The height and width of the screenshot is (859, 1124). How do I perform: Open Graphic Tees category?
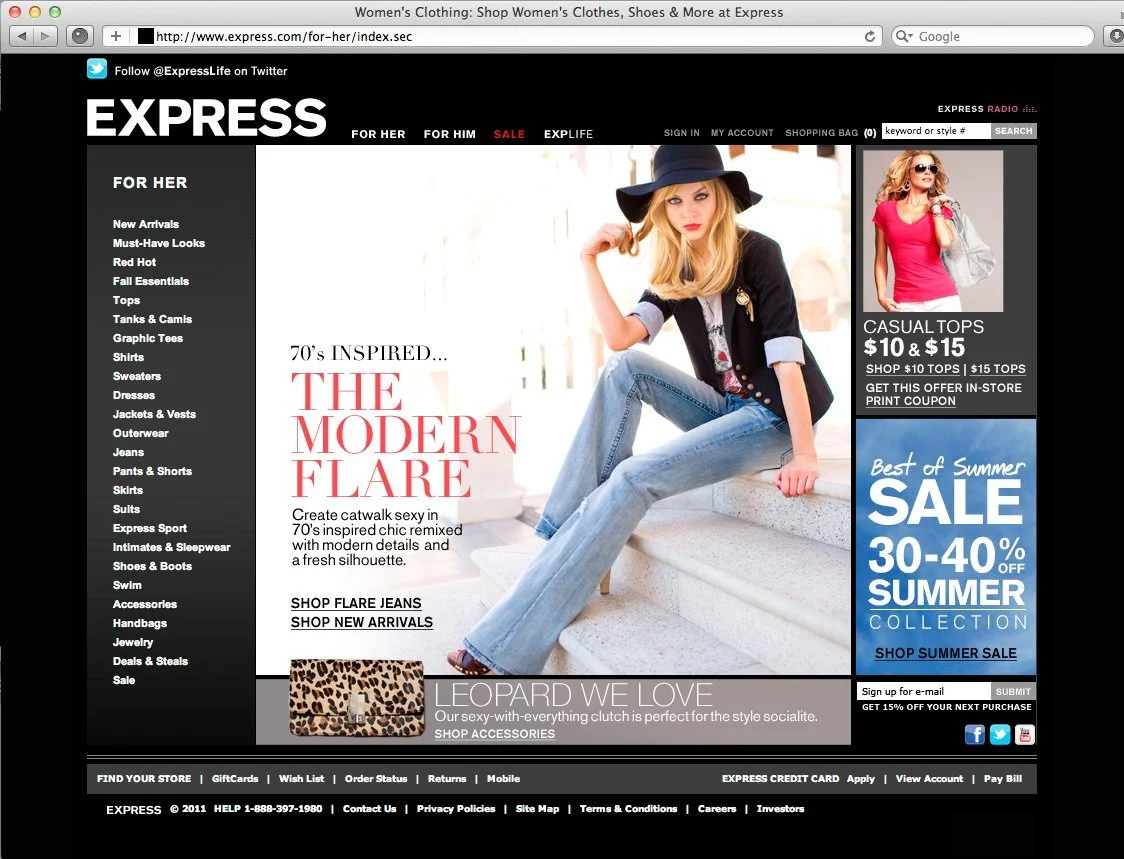(x=148, y=338)
